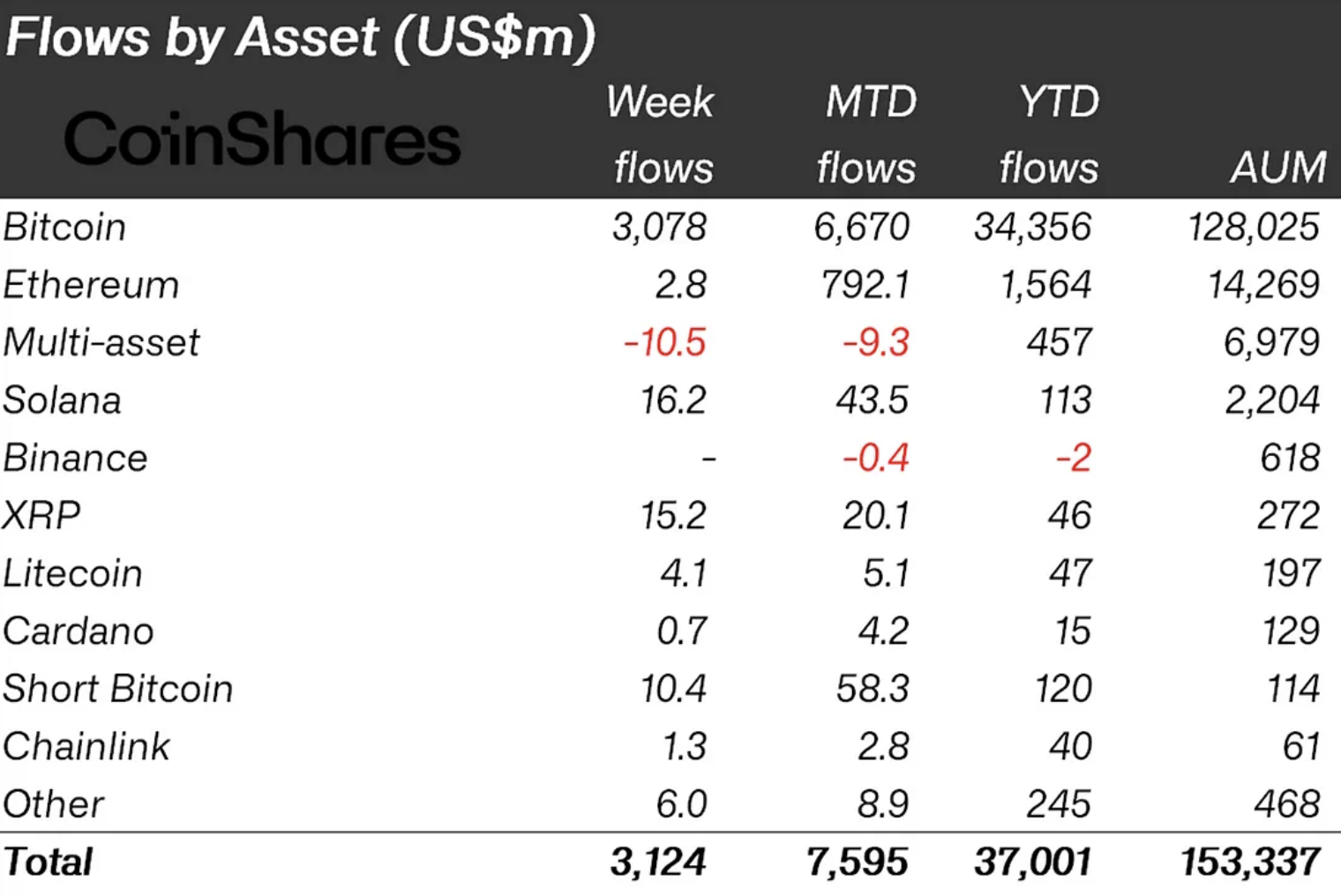Click the Total row label
The width and height of the screenshot is (1341, 896).
[x=48, y=862]
